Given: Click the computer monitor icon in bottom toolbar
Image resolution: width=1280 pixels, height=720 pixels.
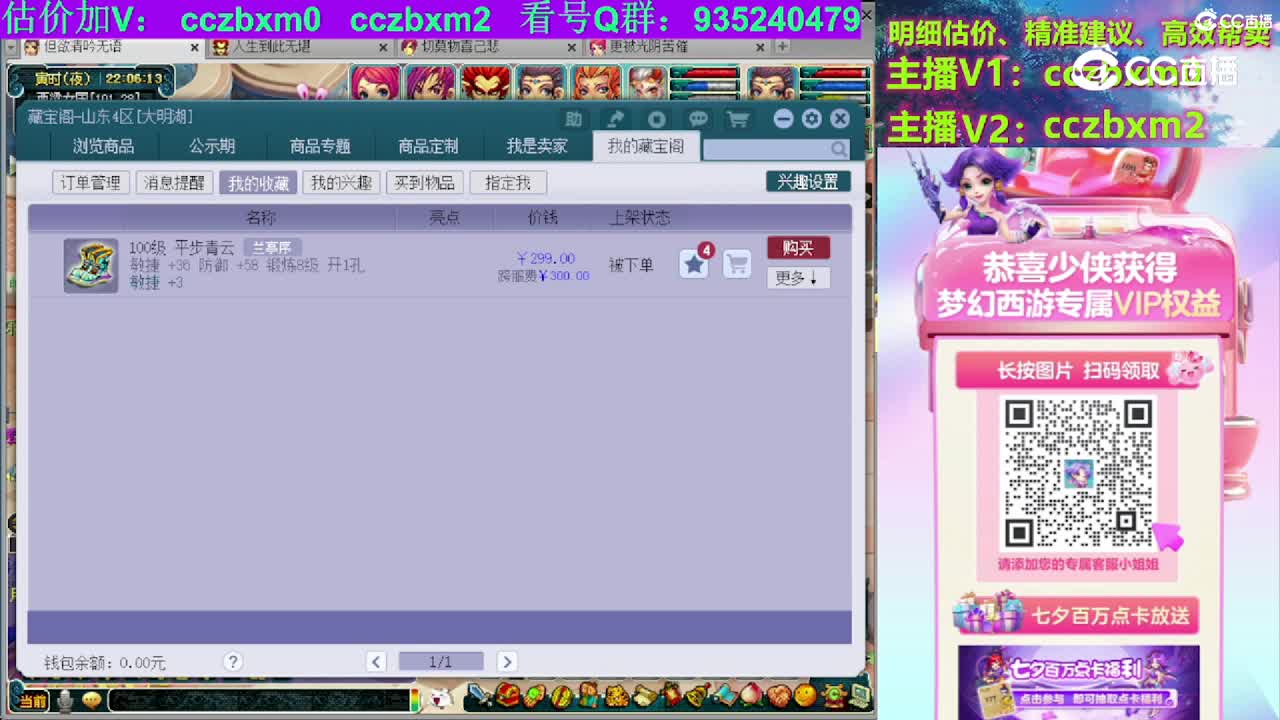Looking at the screenshot, I should tap(859, 694).
